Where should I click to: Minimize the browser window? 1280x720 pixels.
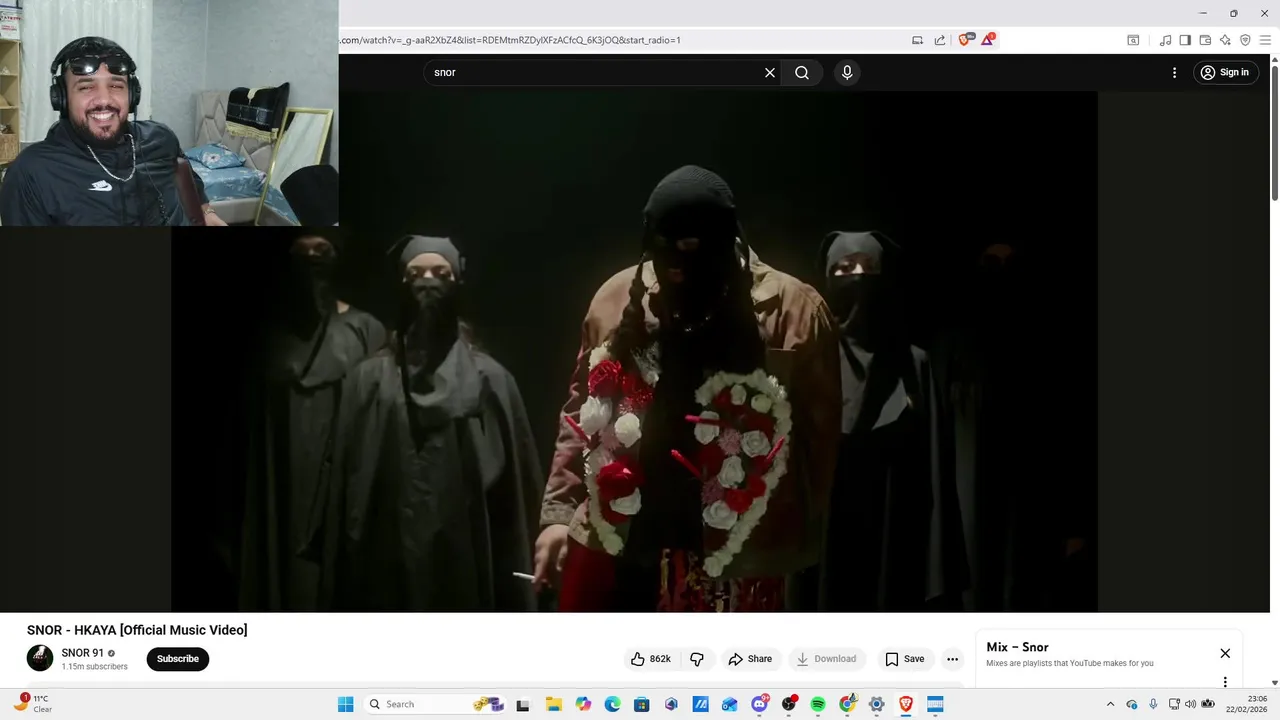click(x=1204, y=13)
